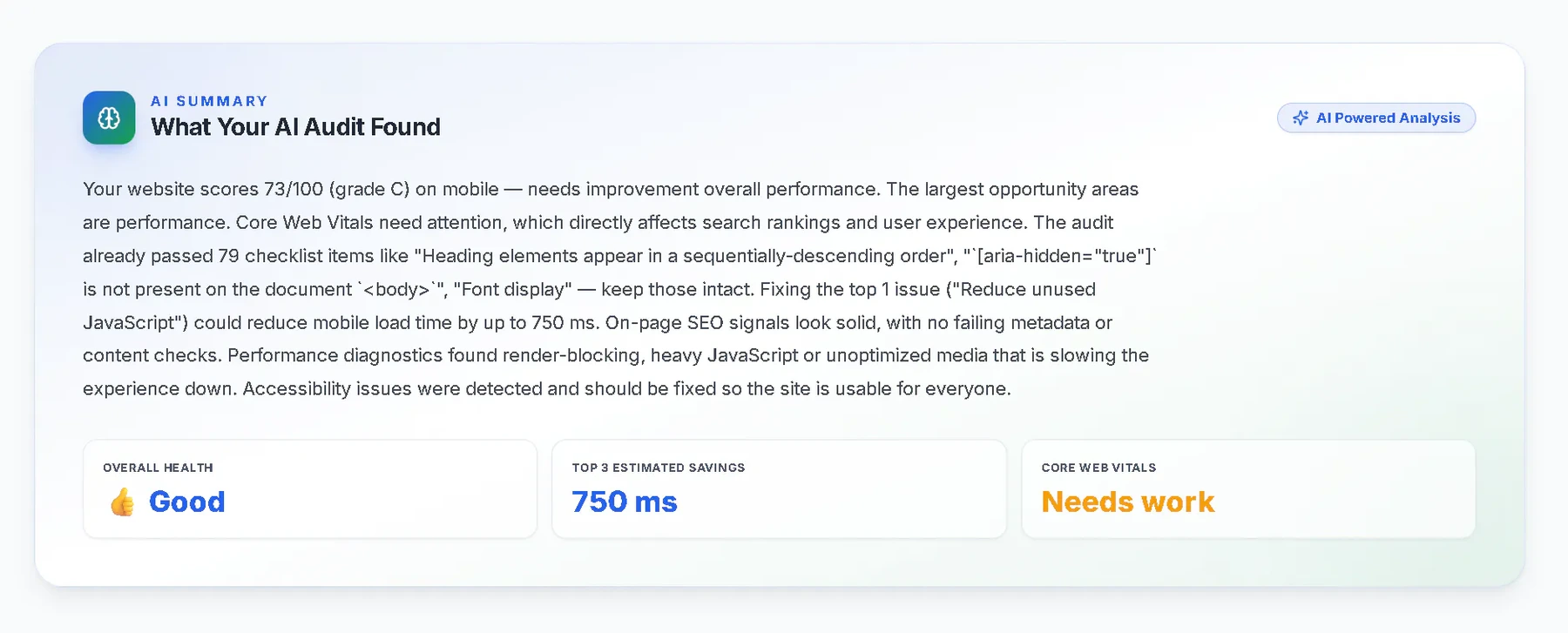This screenshot has width=1568, height=633.
Task: Click the thumbs-up emoji in Overall Health
Action: [122, 502]
